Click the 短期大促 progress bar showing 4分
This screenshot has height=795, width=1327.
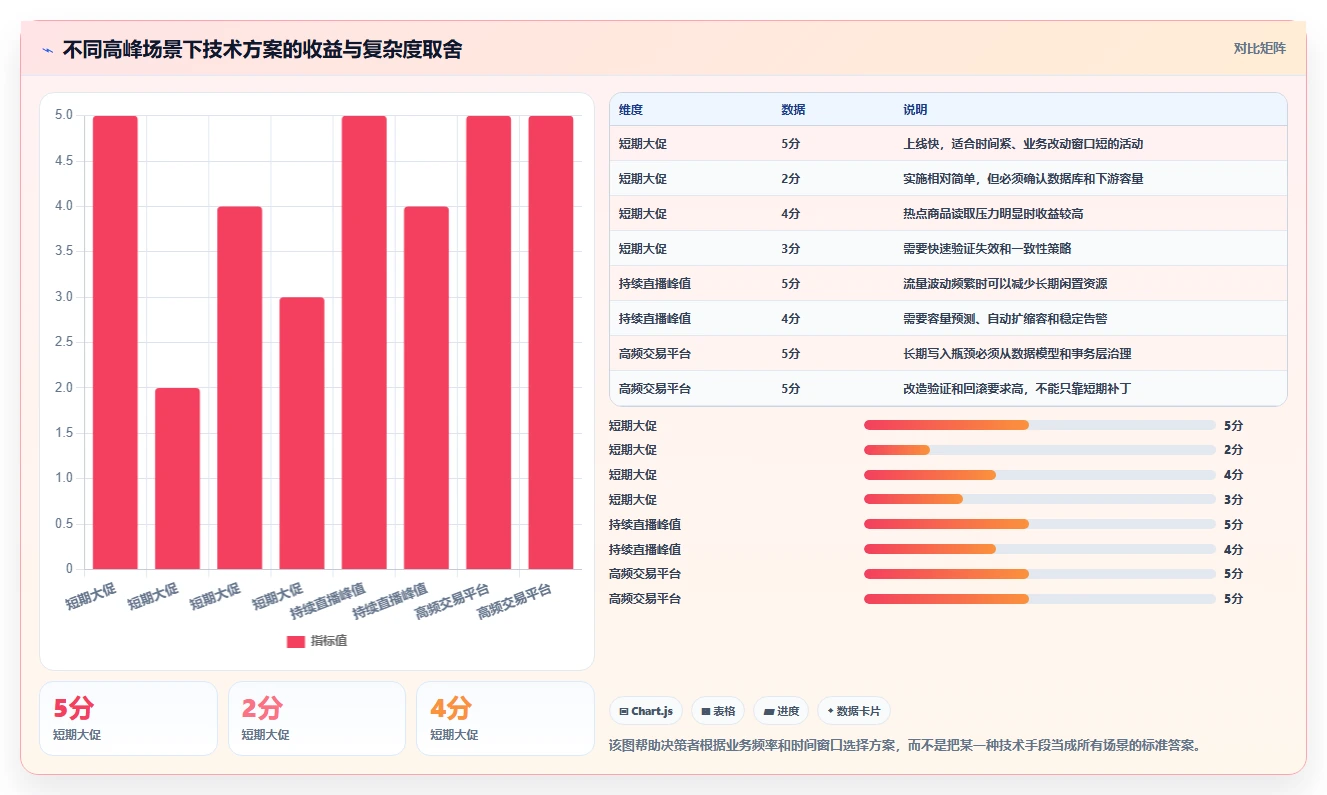(x=1040, y=475)
